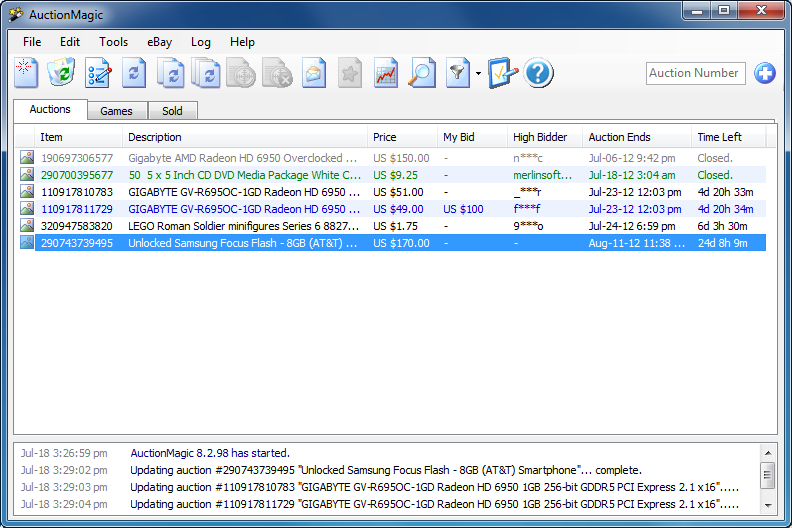Click picture icon of auction 110917811729
792x528 pixels.
tap(27, 209)
